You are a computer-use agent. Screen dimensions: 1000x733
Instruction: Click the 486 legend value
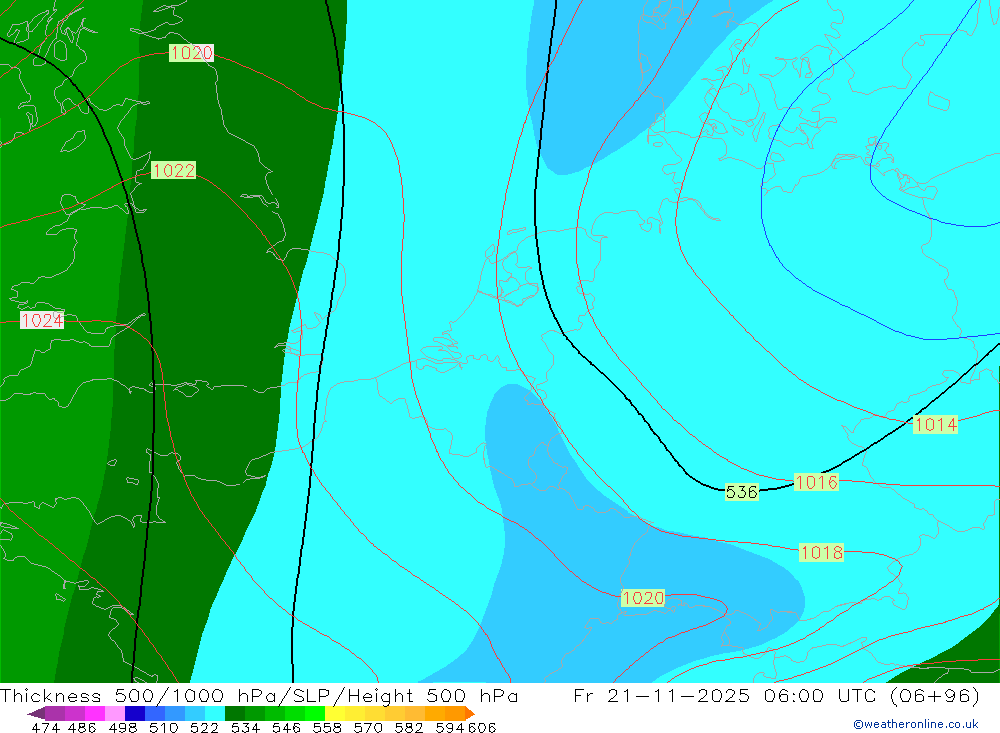click(82, 728)
